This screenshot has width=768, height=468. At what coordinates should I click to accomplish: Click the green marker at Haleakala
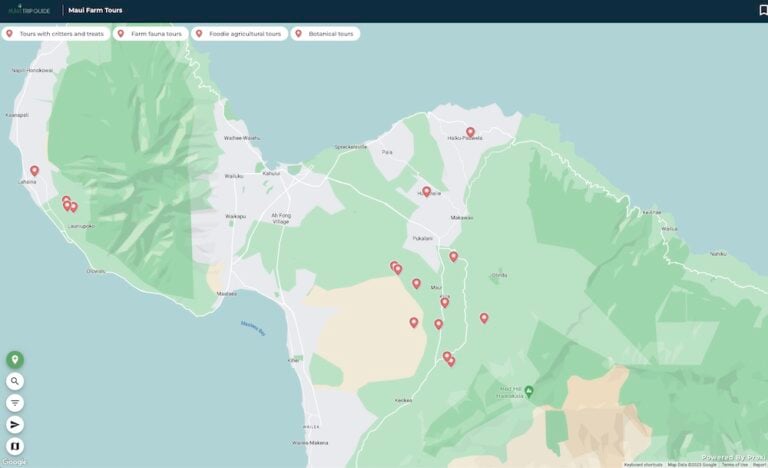click(528, 392)
